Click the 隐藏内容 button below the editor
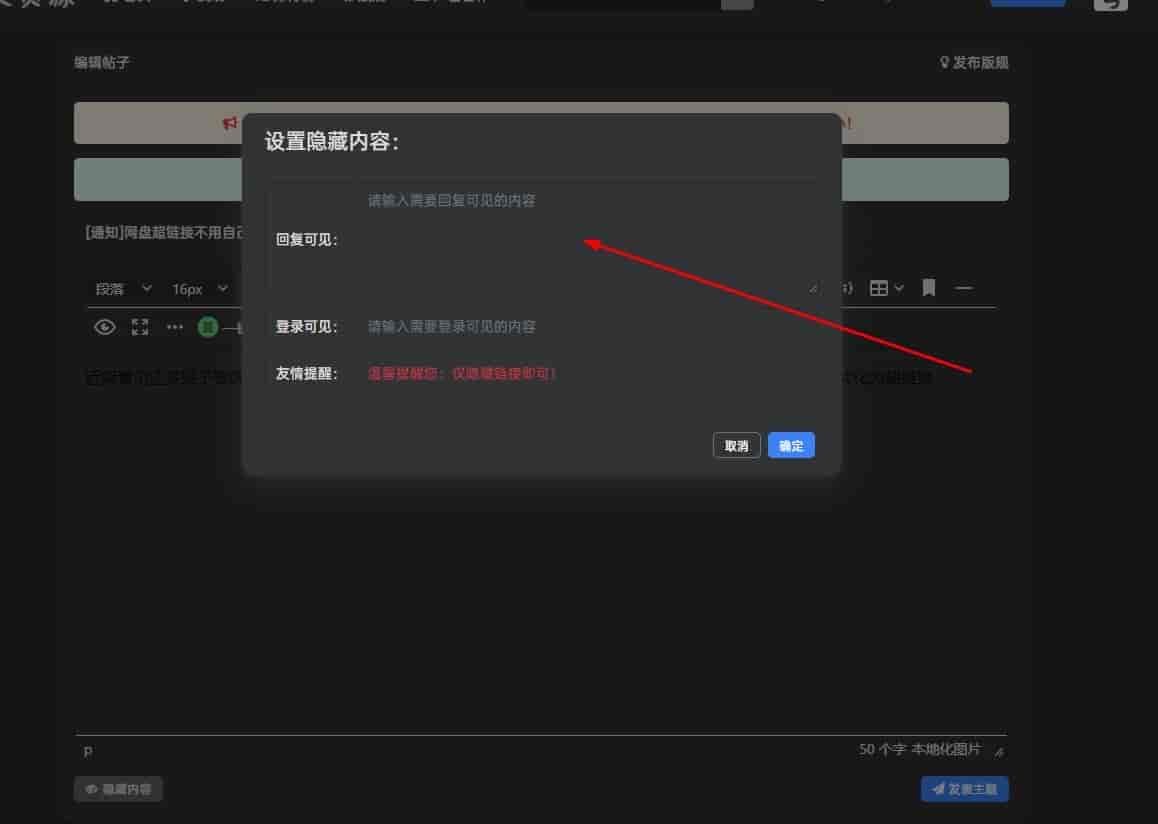This screenshot has height=824, width=1158. tap(118, 789)
